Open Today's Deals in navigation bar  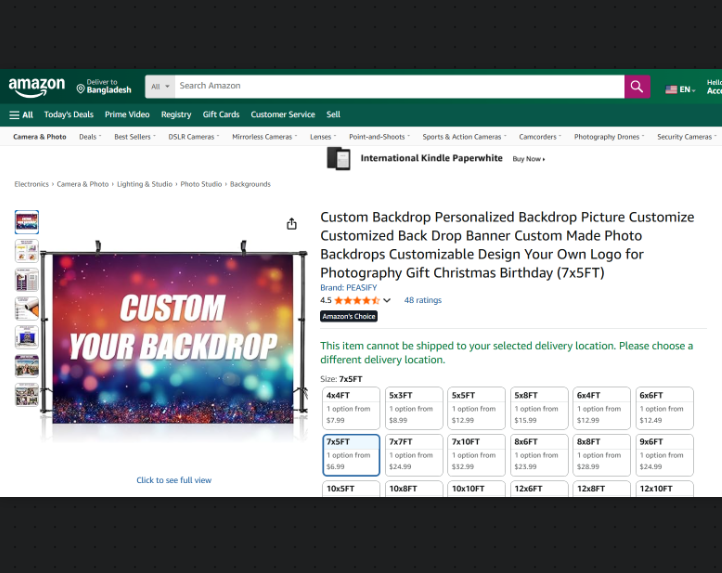tap(68, 115)
